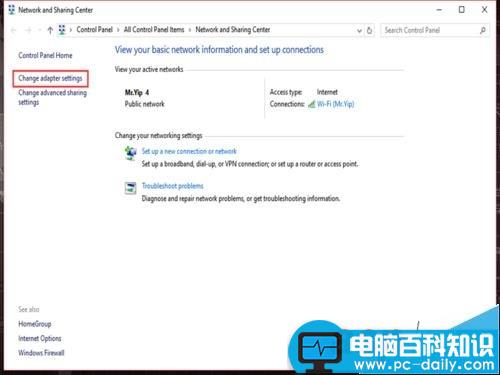Image resolution: width=500 pixels, height=375 pixels.
Task: Click the Access type Internet value
Action: (327, 92)
